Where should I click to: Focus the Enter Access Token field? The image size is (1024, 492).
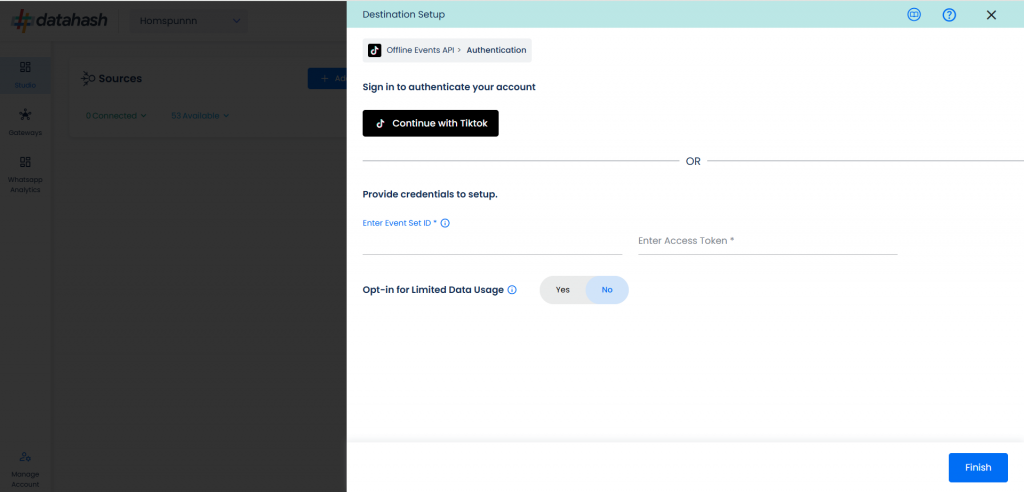767,241
